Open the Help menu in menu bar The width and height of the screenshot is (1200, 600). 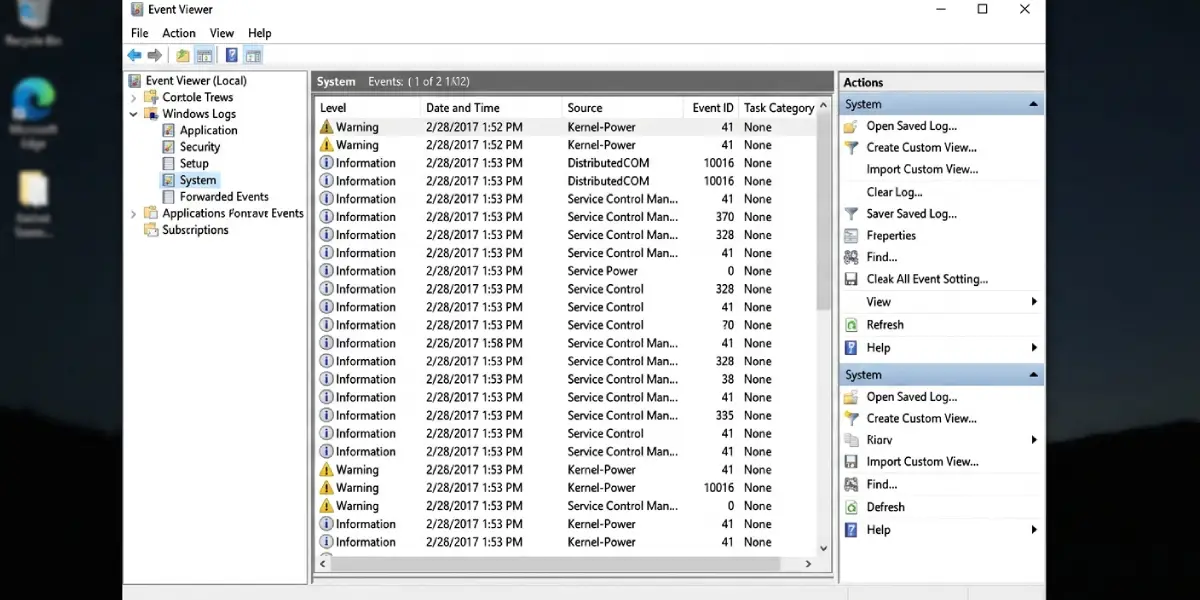(x=259, y=33)
